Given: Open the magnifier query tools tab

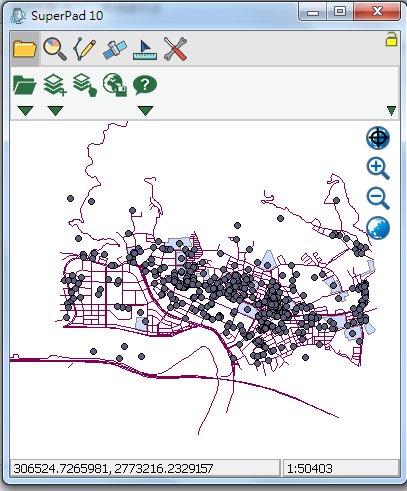Looking at the screenshot, I should click(x=55, y=49).
